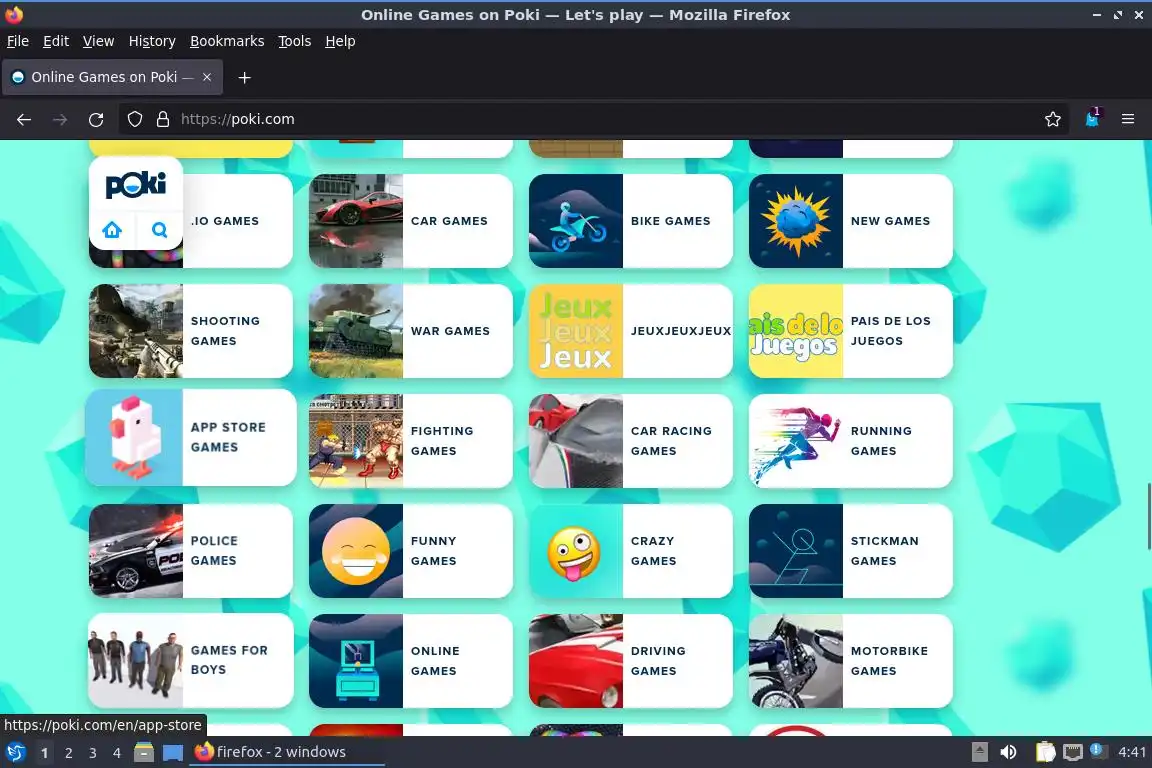Go back with browser back arrow
The height and width of the screenshot is (768, 1152).
click(x=24, y=119)
